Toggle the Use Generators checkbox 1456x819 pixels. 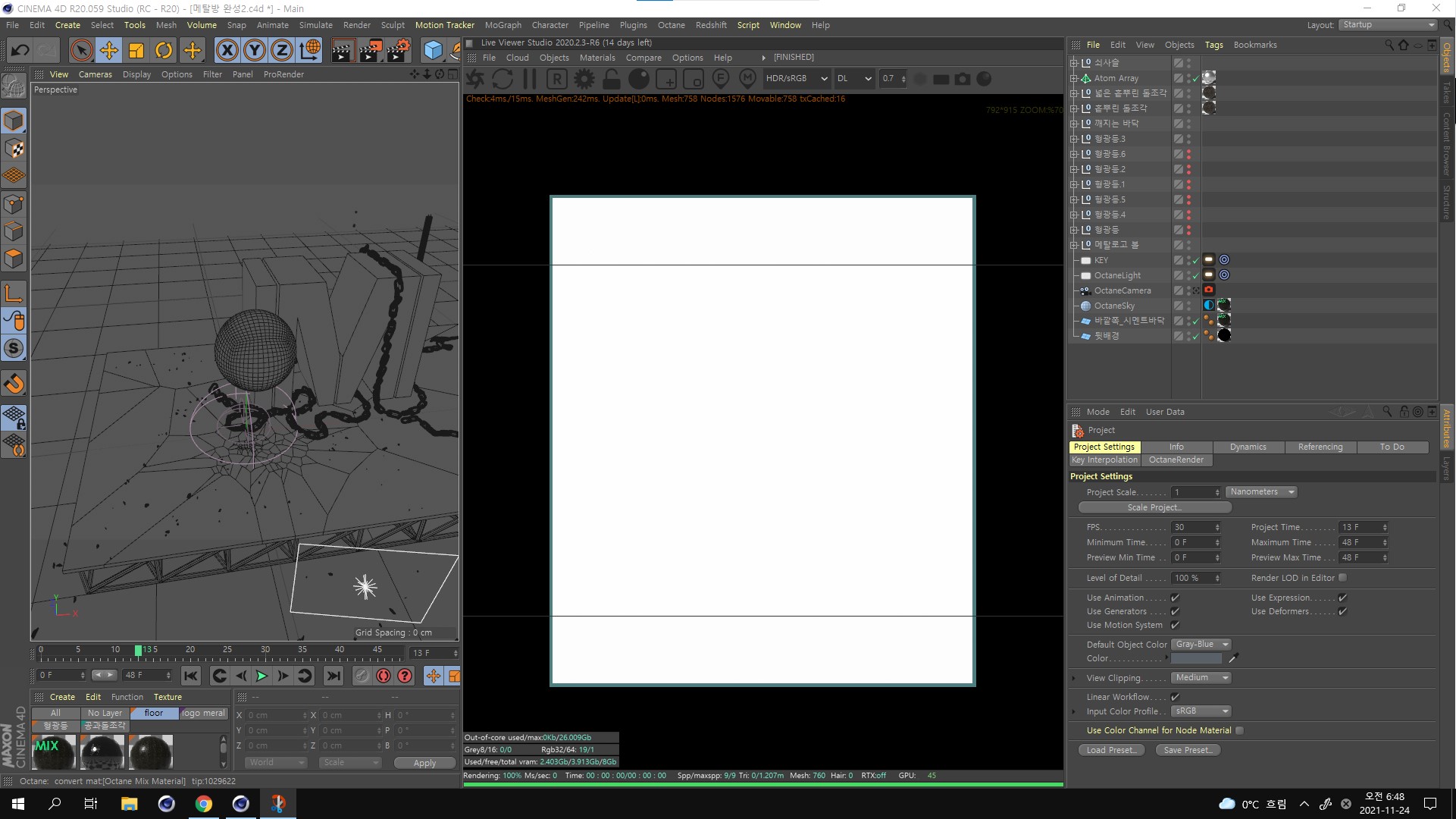pyautogui.click(x=1175, y=611)
